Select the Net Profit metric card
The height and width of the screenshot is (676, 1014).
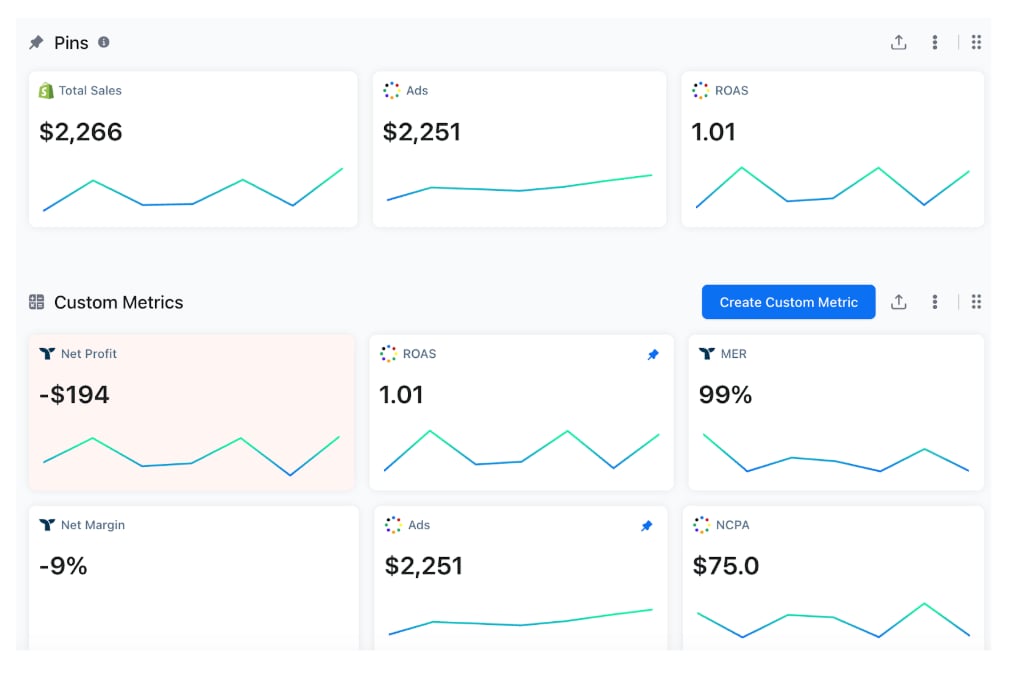[192, 412]
